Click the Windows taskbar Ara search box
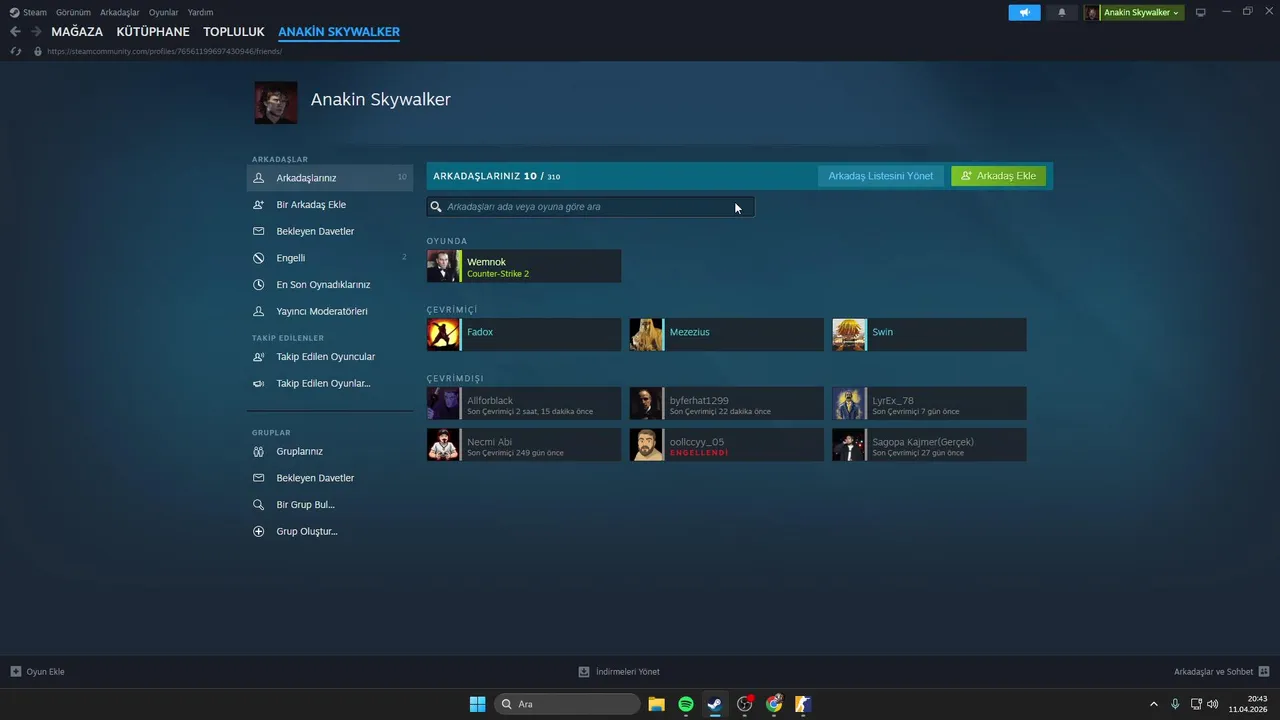Screen dimensions: 1280x720 pyautogui.click(x=568, y=704)
